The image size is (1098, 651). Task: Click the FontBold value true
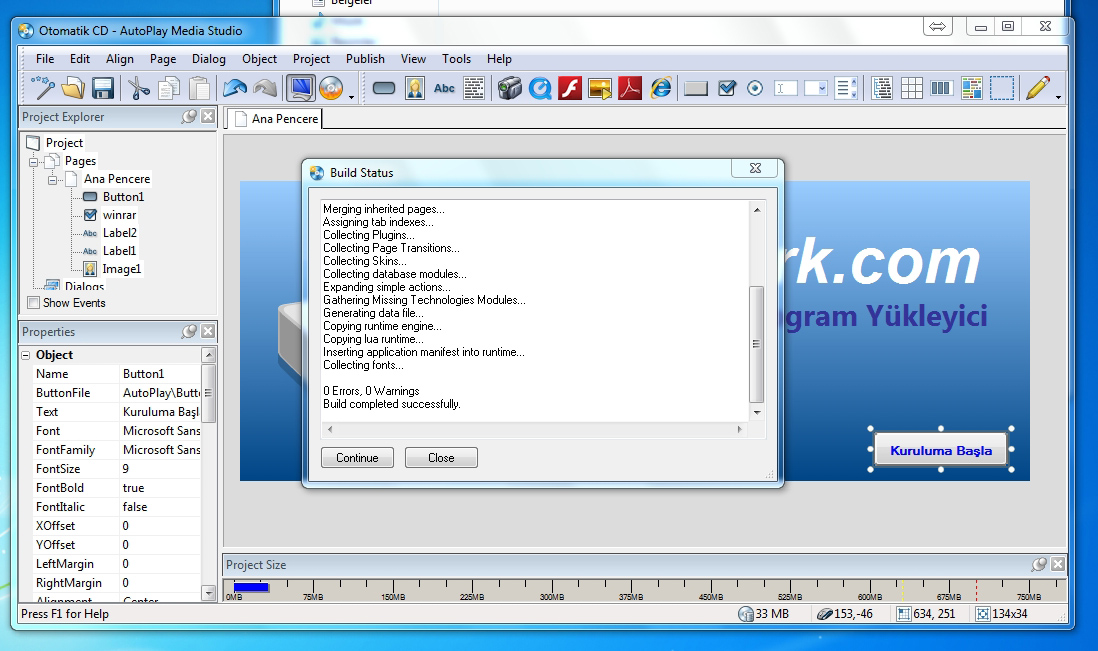pos(160,488)
